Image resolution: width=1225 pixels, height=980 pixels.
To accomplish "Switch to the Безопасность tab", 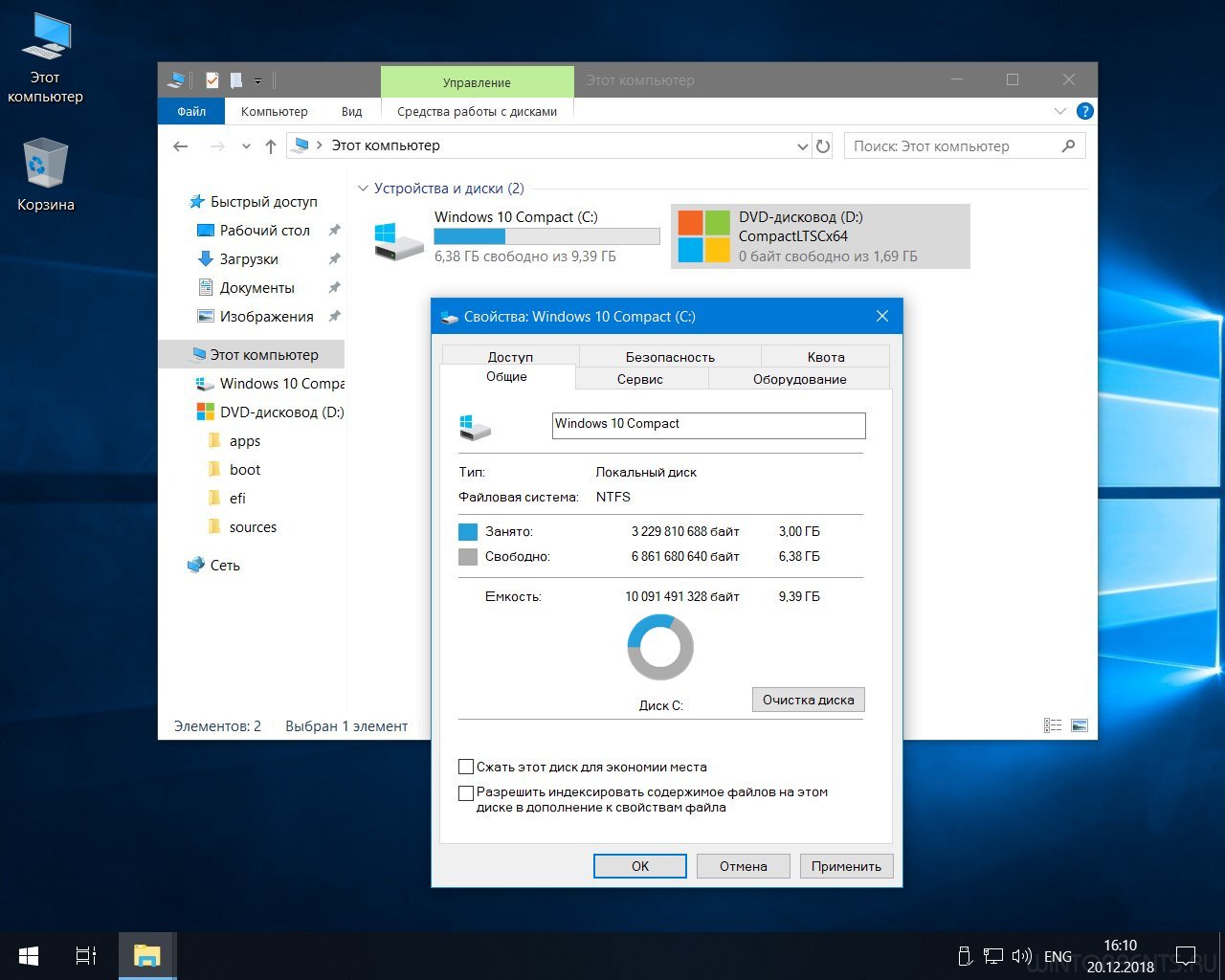I will coord(670,356).
